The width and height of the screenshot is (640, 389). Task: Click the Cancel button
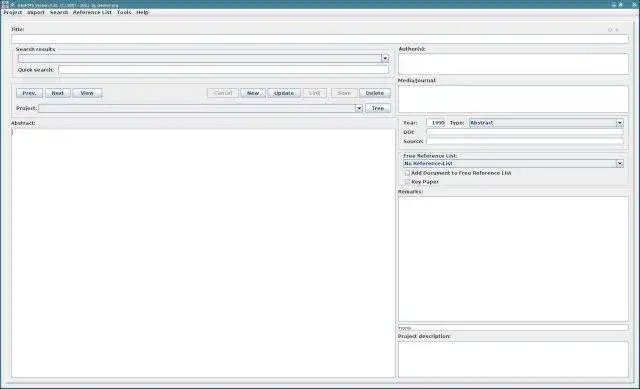(223, 93)
